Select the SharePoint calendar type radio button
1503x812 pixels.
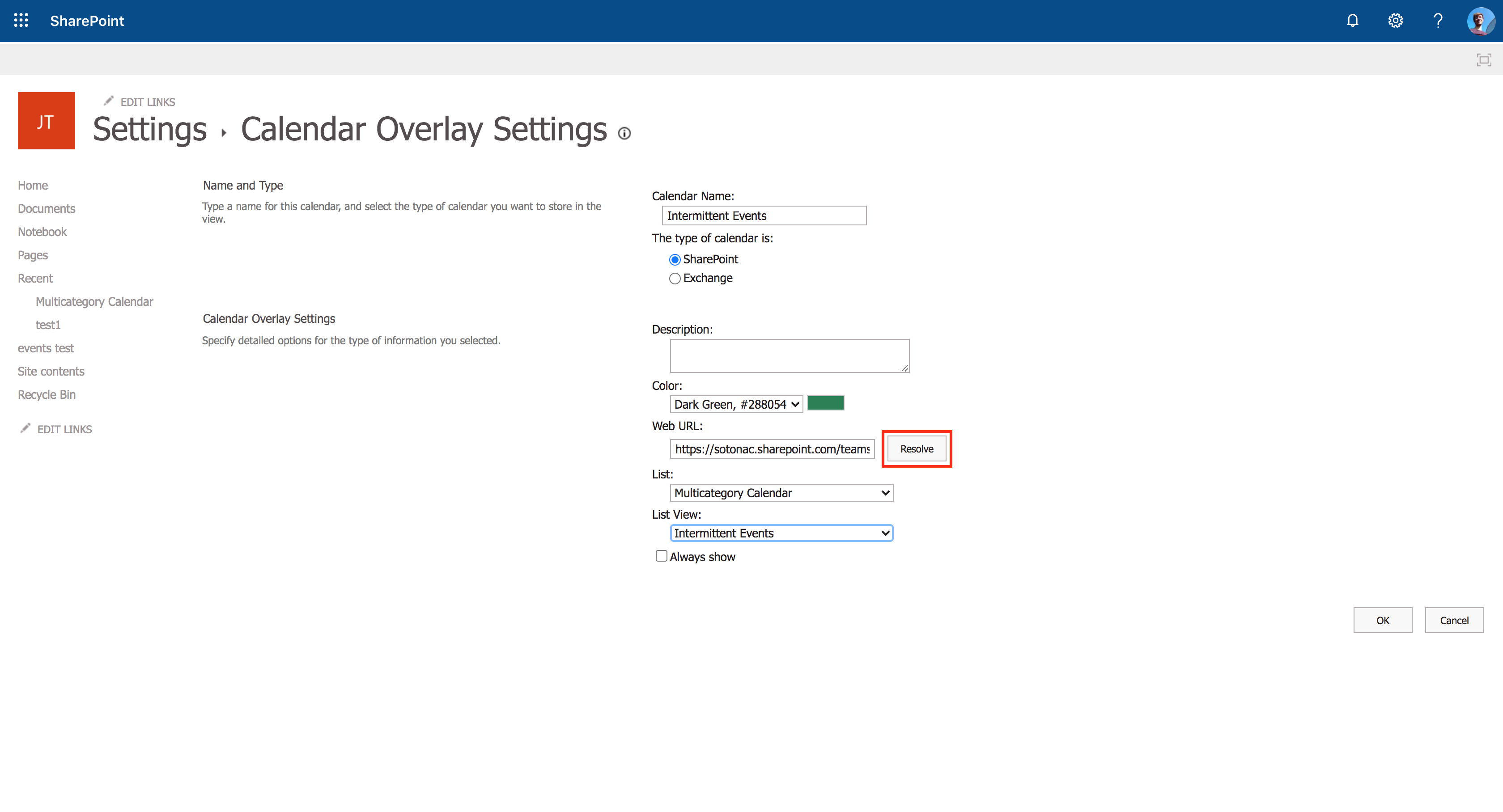675,259
